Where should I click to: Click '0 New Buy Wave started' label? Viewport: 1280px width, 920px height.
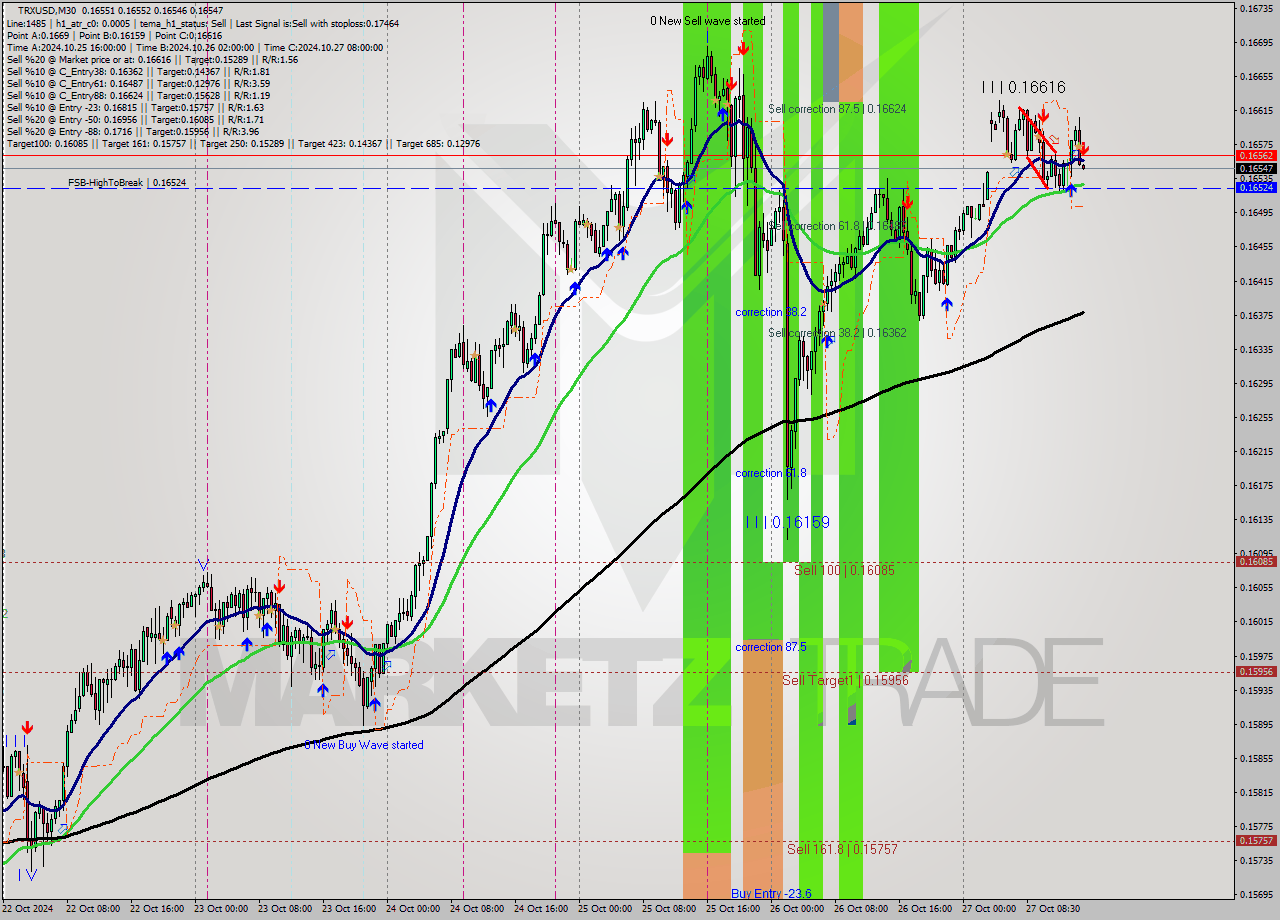(364, 745)
